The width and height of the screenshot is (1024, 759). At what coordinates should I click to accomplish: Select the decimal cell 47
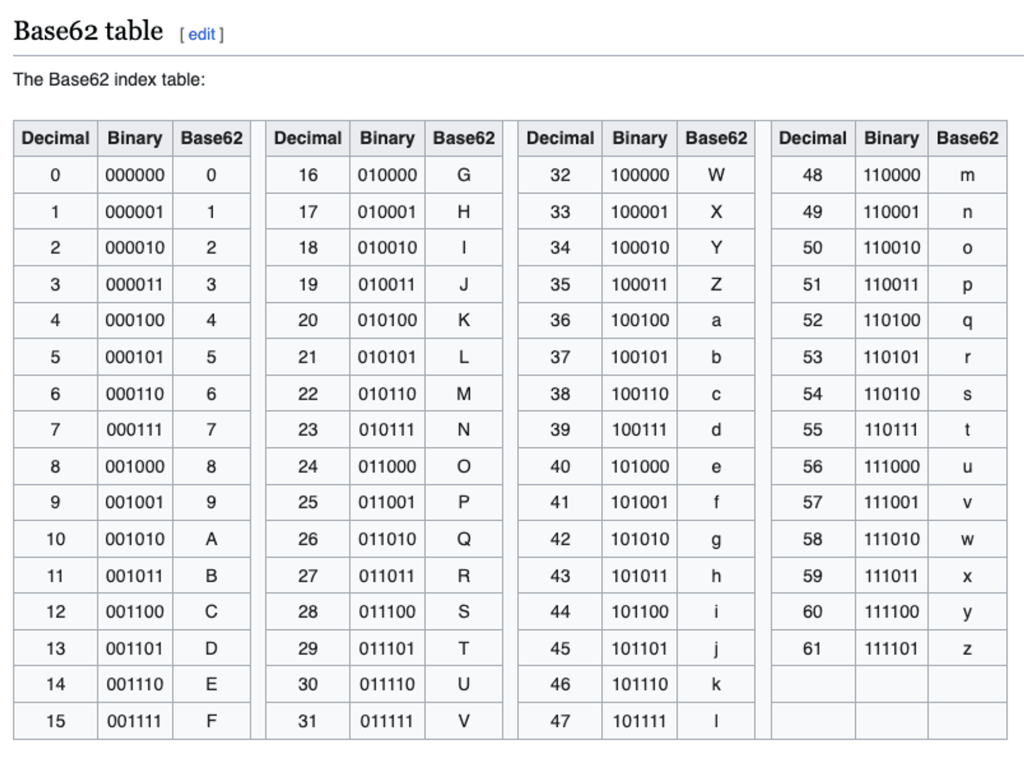pyautogui.click(x=560, y=721)
